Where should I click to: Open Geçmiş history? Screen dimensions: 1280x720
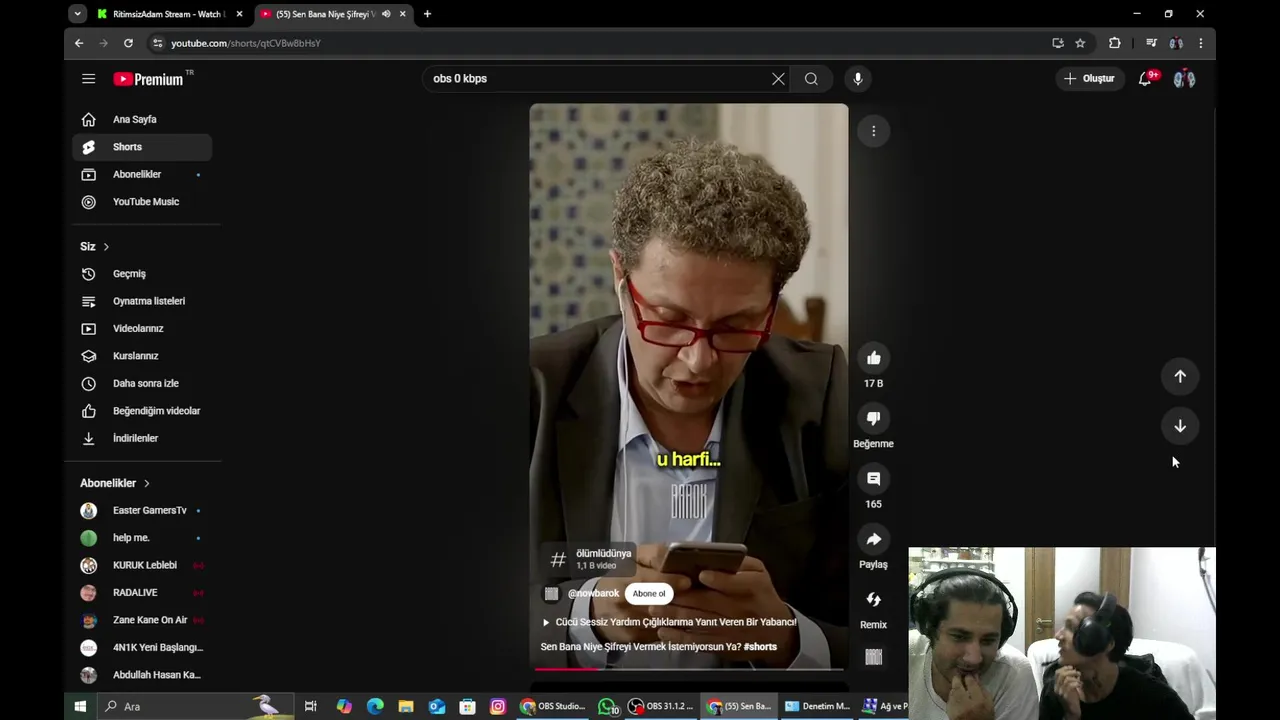(x=142, y=274)
